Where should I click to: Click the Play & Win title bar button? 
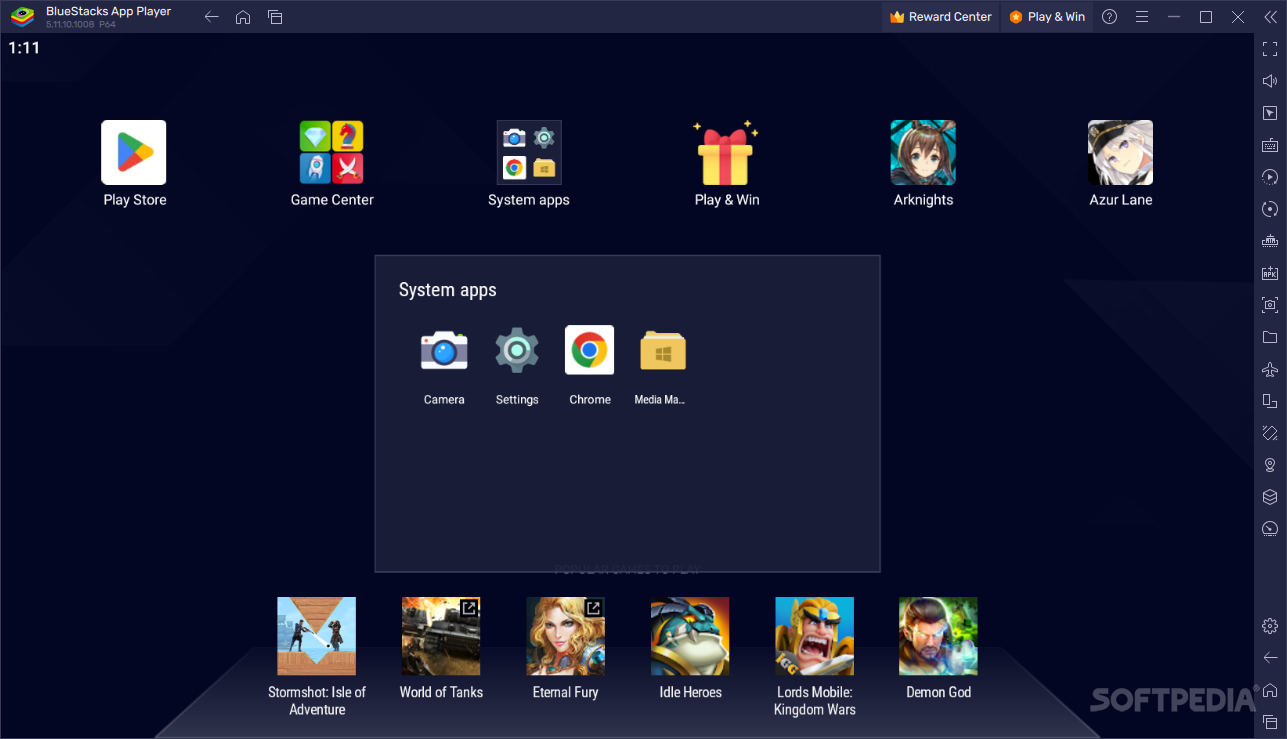[1047, 17]
